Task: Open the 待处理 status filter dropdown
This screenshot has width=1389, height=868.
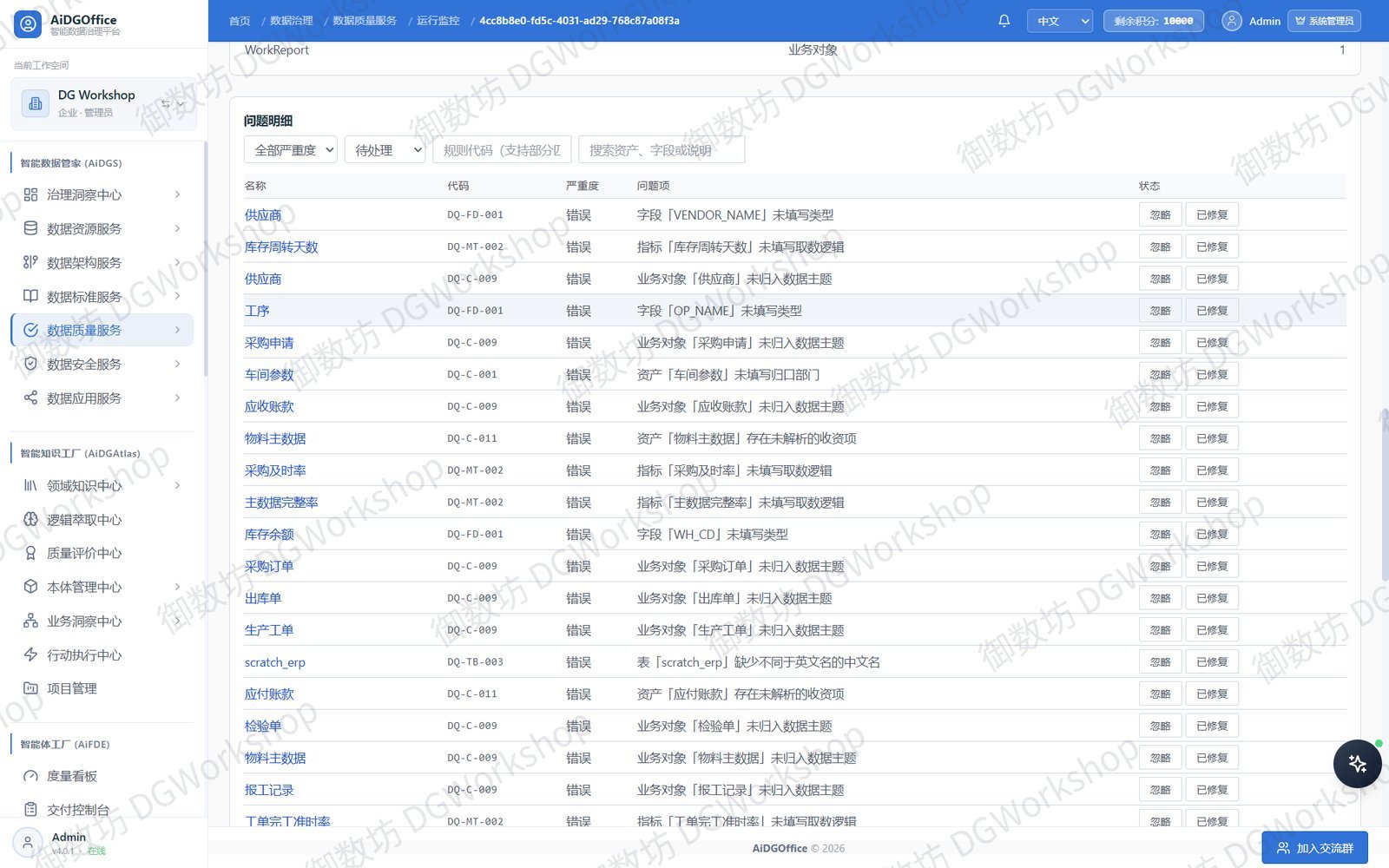Action: coord(385,150)
